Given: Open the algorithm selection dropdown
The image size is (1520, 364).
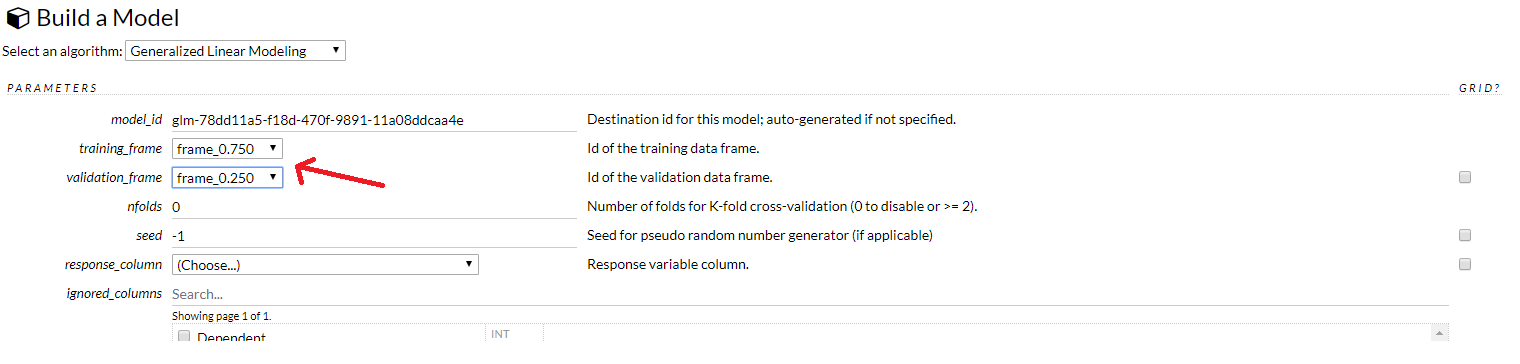Looking at the screenshot, I should (235, 50).
